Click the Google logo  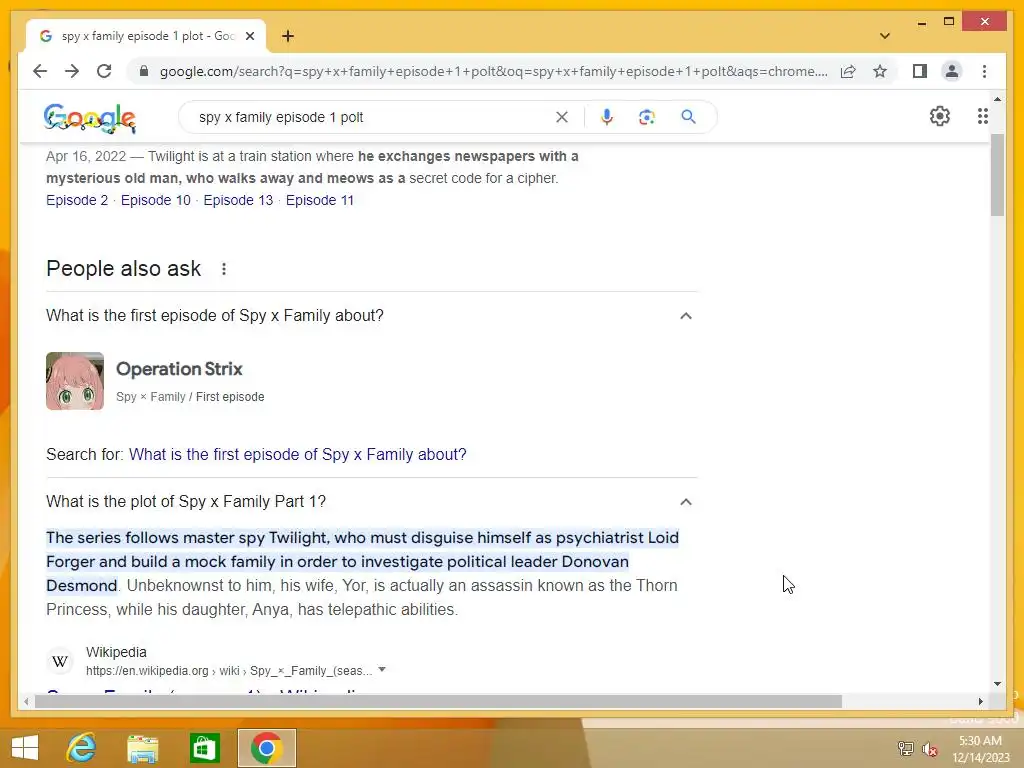point(89,118)
